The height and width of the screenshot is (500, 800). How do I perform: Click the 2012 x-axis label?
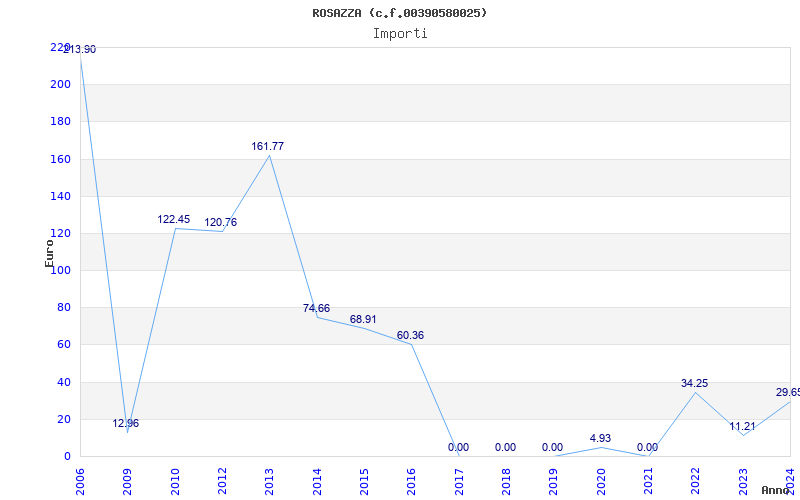(222, 482)
